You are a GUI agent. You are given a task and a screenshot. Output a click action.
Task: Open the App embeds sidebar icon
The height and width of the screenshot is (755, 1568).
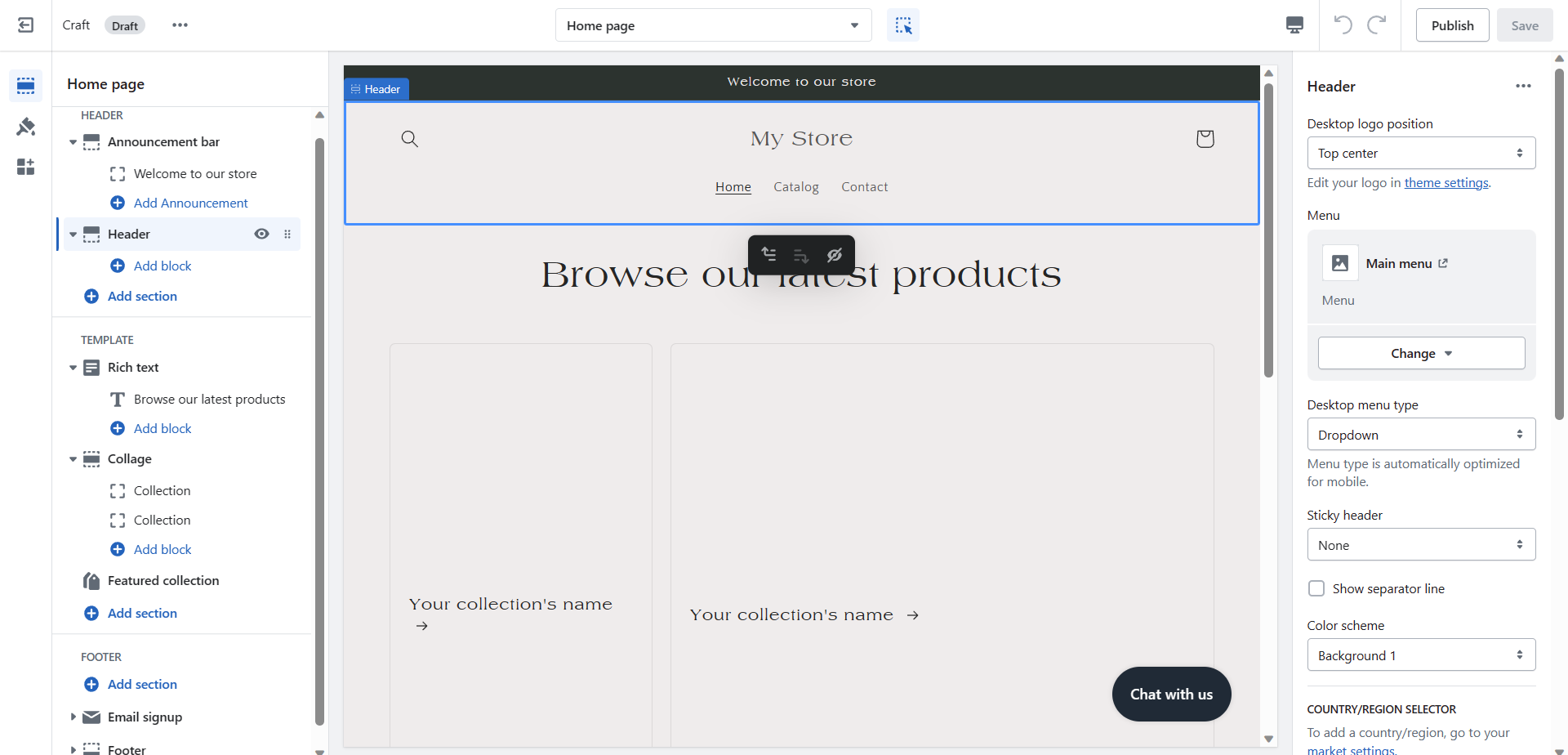point(25,167)
